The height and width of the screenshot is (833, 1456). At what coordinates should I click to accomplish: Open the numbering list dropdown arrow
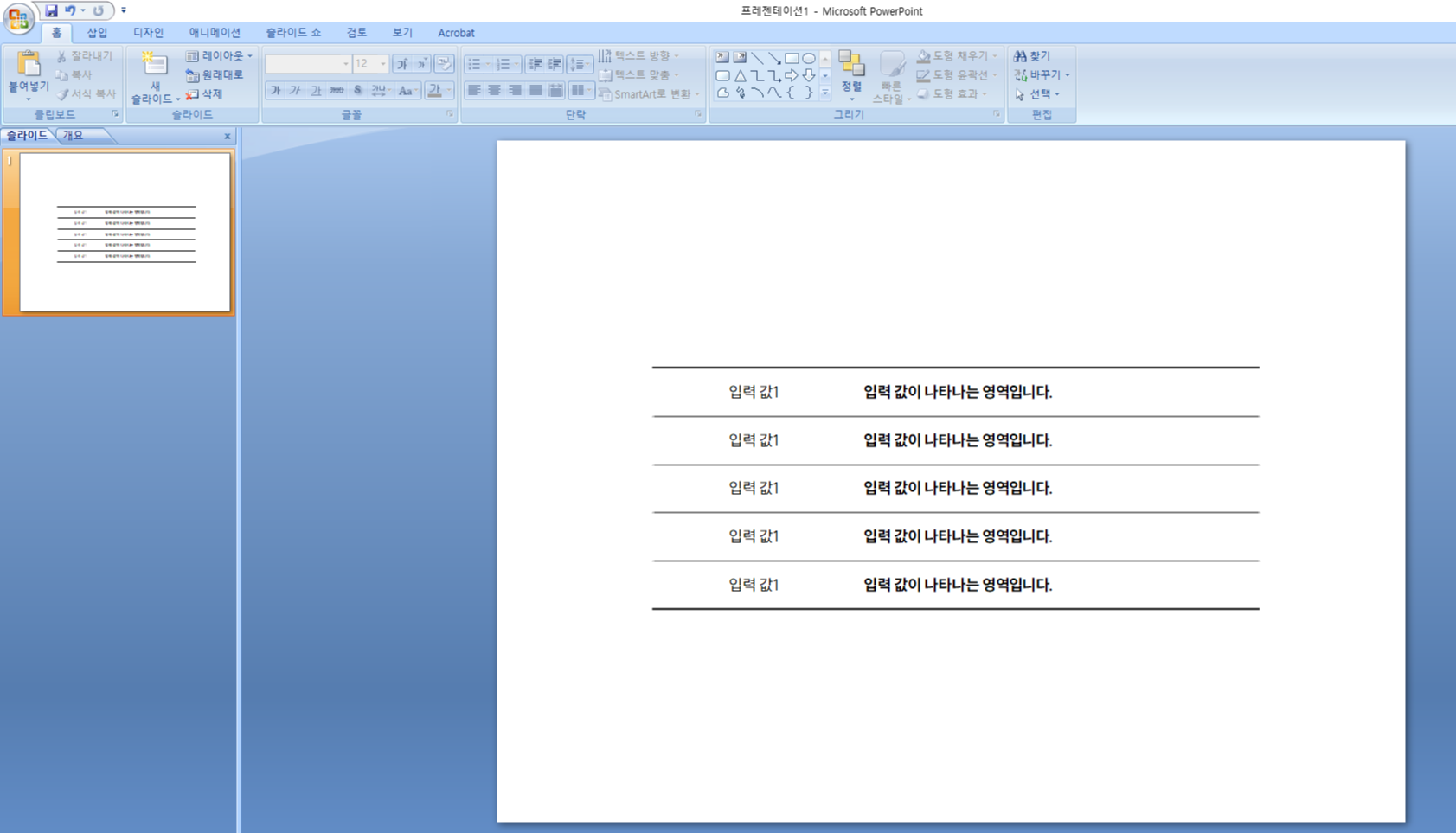coord(516,64)
